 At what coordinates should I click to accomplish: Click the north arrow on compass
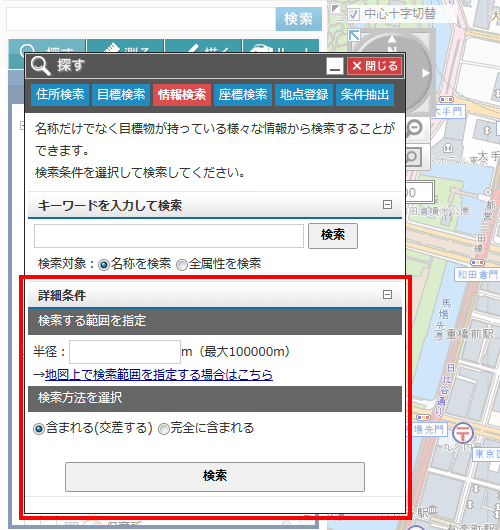tap(392, 40)
